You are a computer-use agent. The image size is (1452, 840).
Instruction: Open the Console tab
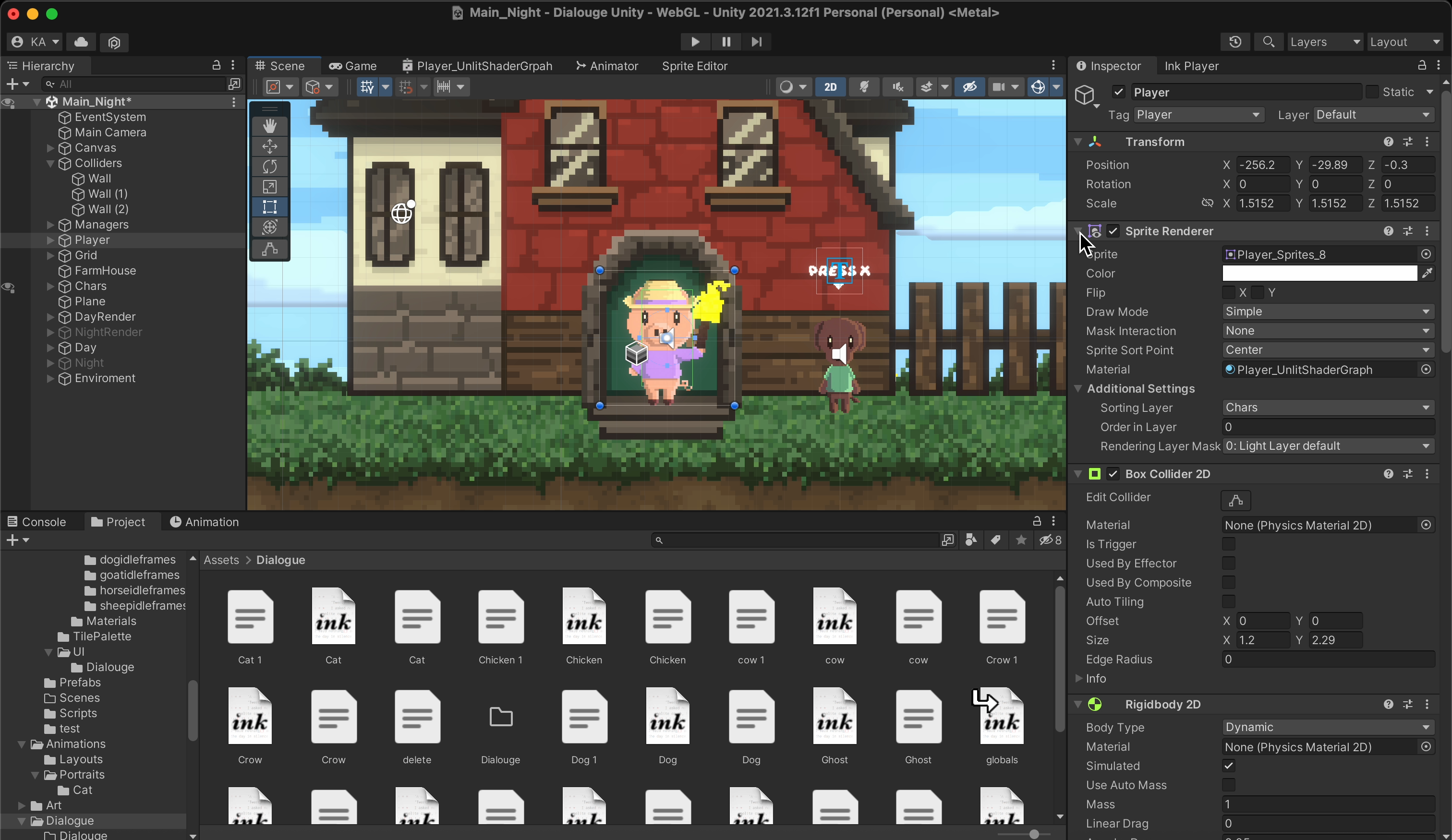point(37,522)
